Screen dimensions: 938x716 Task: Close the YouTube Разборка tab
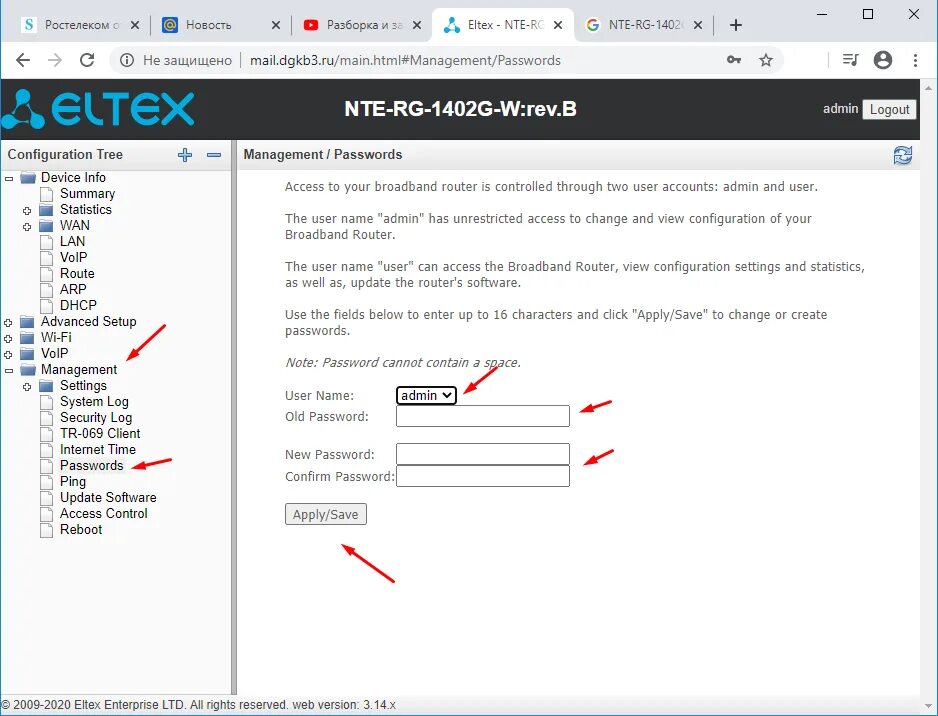417,25
